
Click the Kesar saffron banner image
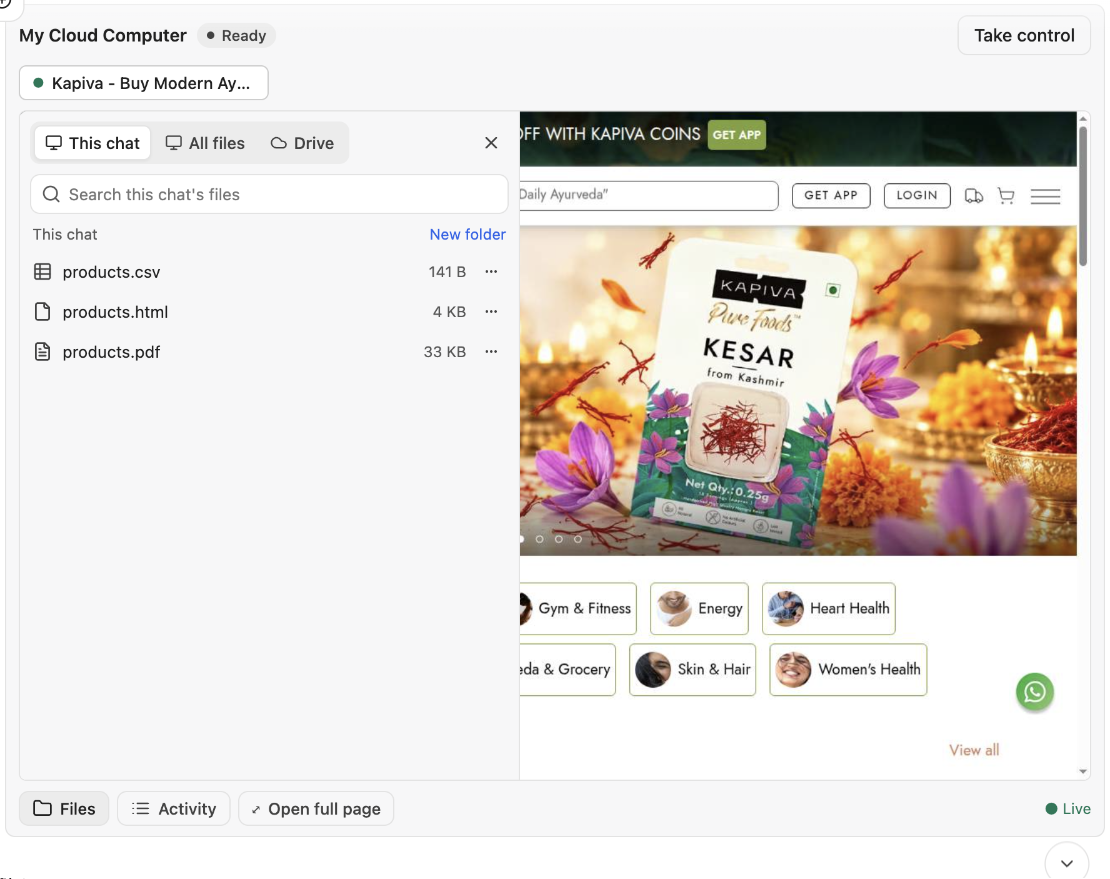tap(798, 391)
